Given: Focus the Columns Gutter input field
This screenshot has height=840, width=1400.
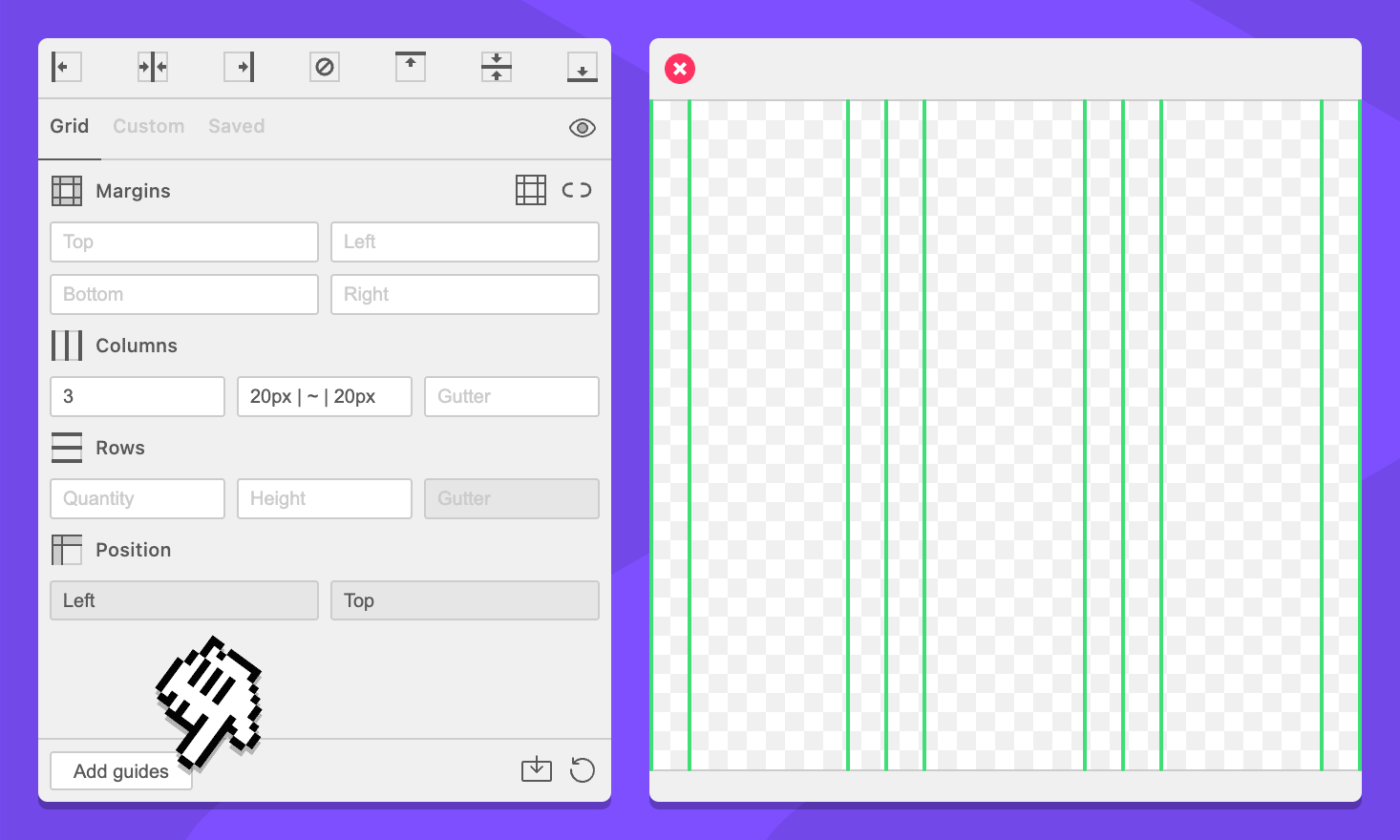Looking at the screenshot, I should [x=512, y=396].
